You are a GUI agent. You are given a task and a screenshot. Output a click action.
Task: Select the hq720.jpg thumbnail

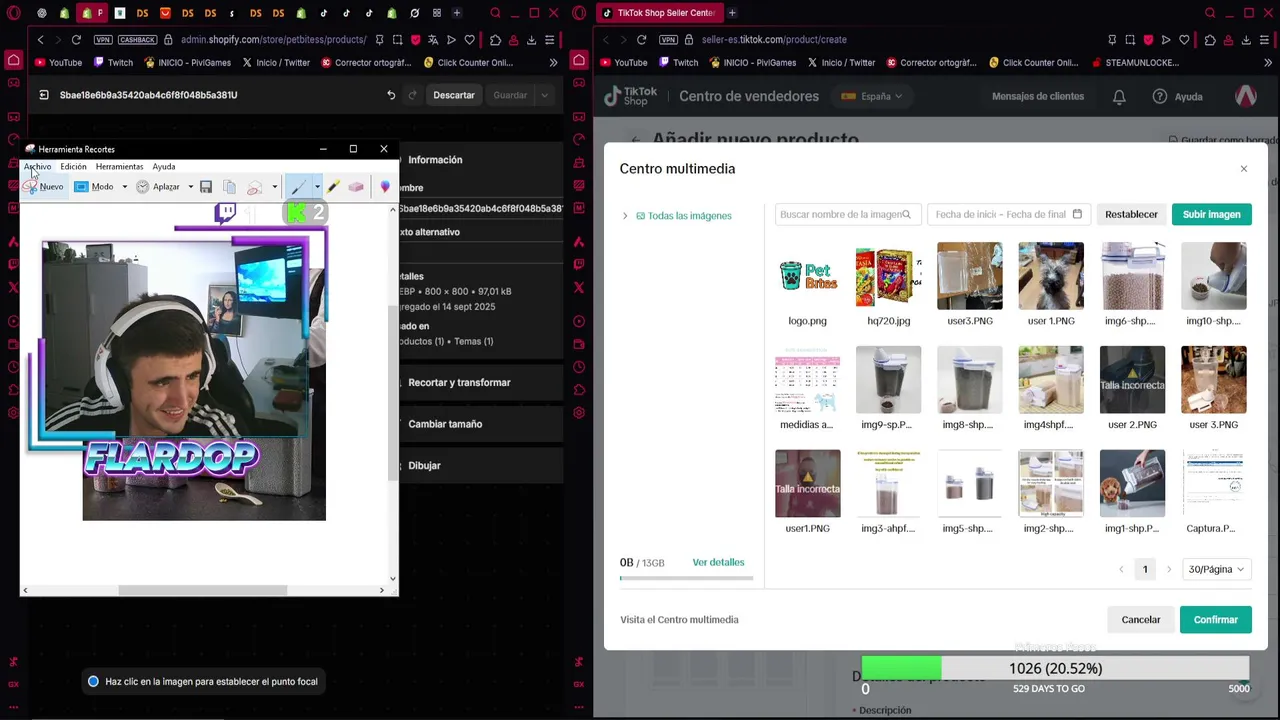[x=888, y=276]
